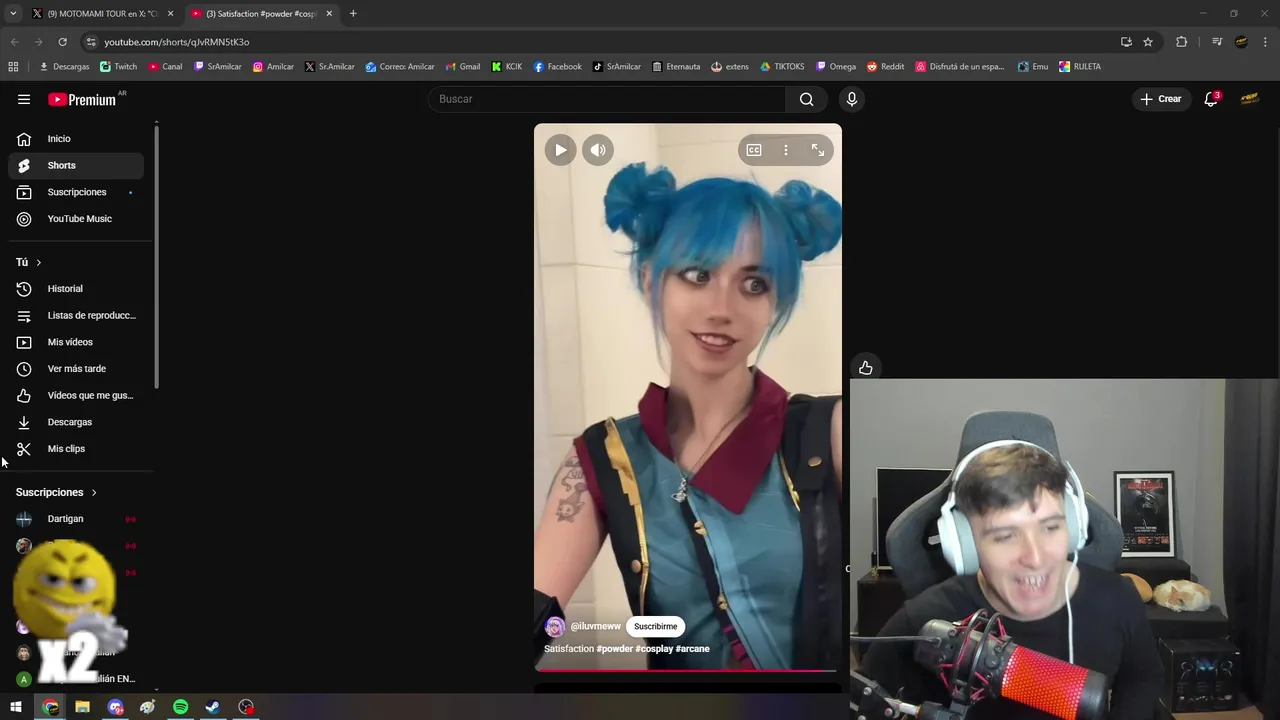This screenshot has width=1280, height=720.
Task: Open the notifications bell
Action: coord(1211,99)
